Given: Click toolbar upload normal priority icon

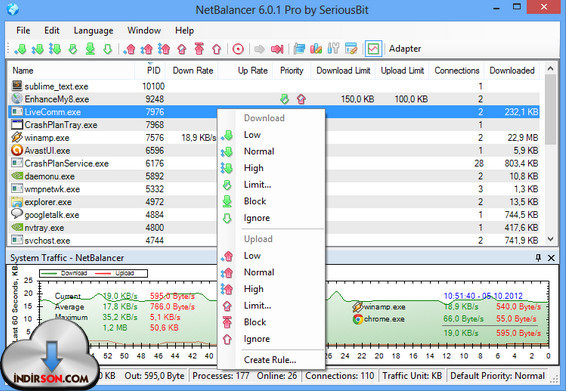Looking at the screenshot, I should (x=147, y=49).
